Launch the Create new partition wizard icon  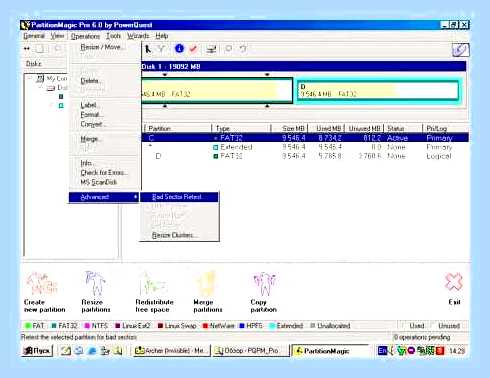coord(42,283)
